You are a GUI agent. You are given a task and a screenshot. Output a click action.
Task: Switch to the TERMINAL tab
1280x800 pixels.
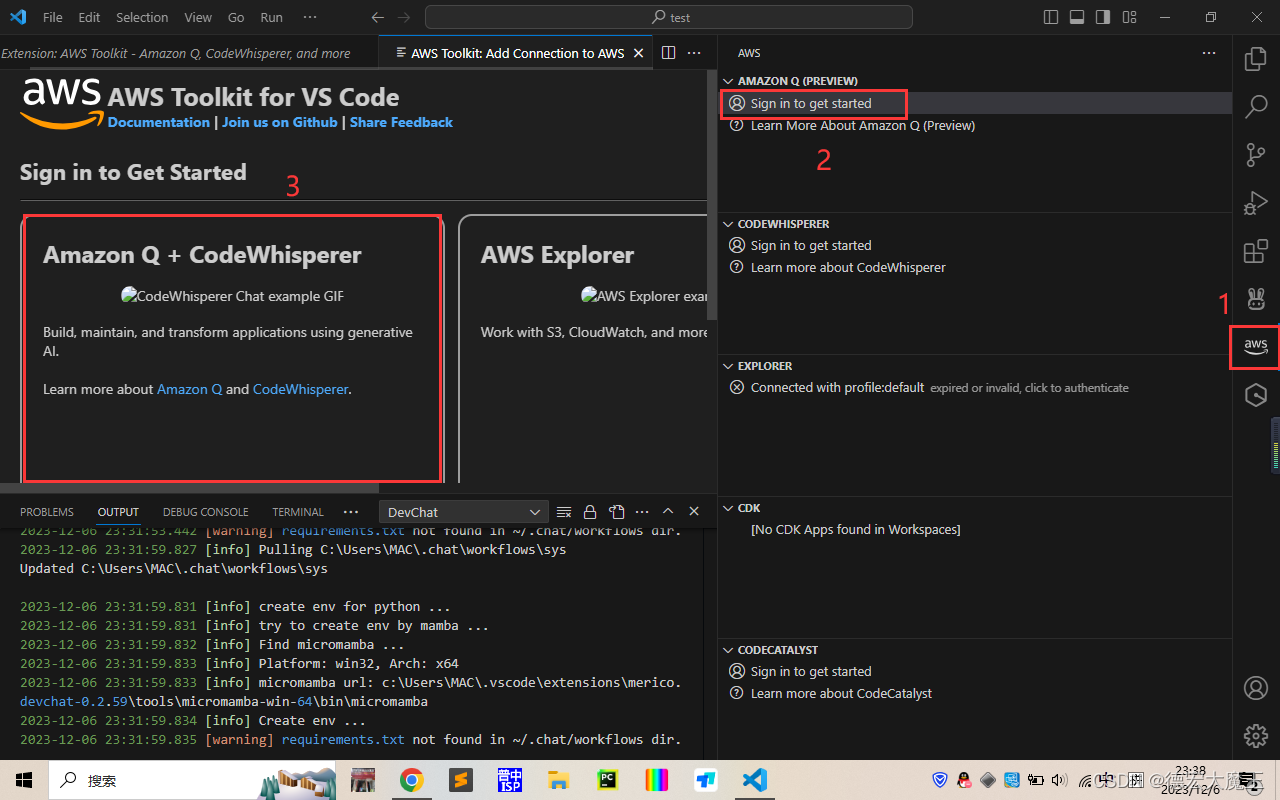point(297,511)
